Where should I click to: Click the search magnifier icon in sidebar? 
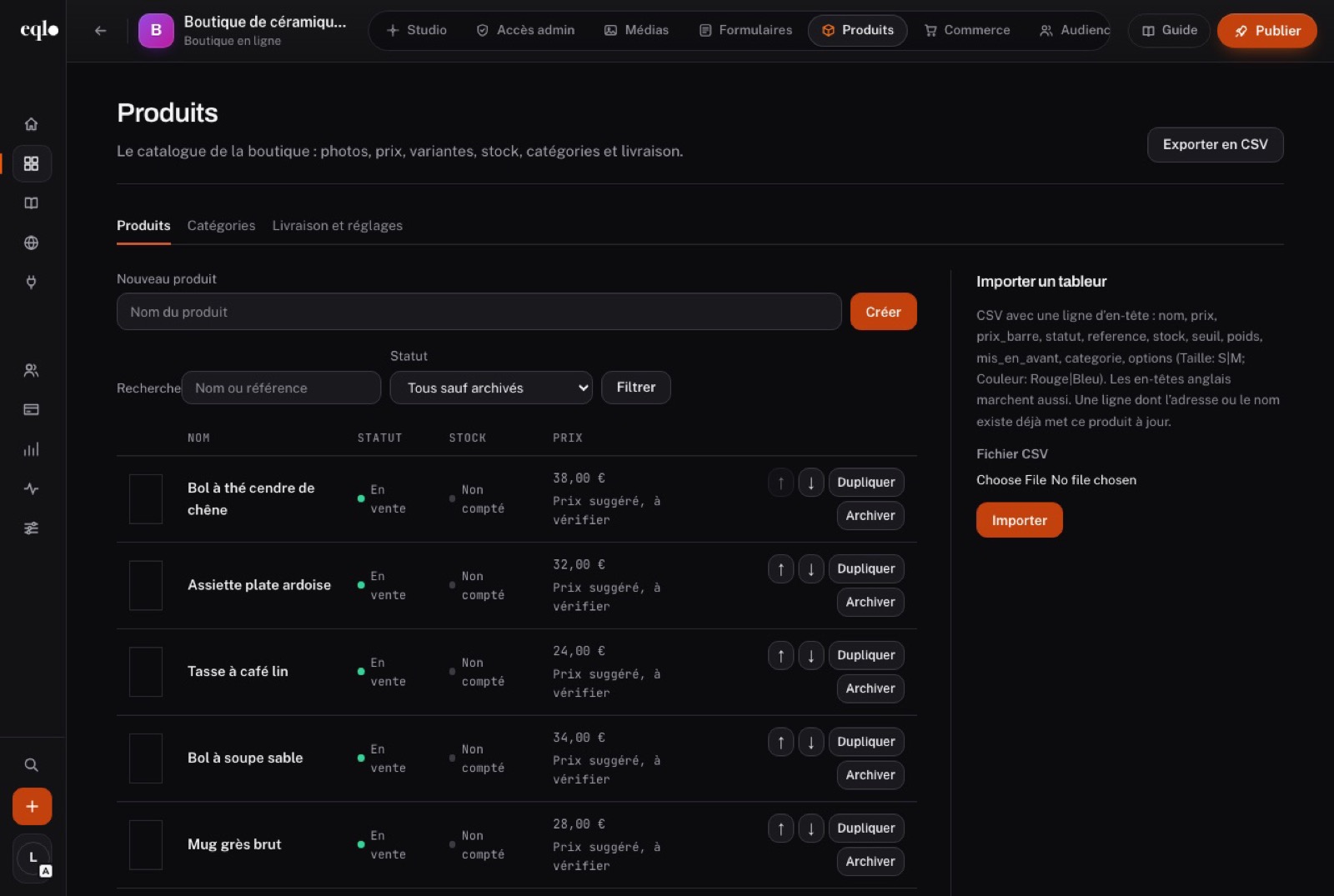[31, 765]
